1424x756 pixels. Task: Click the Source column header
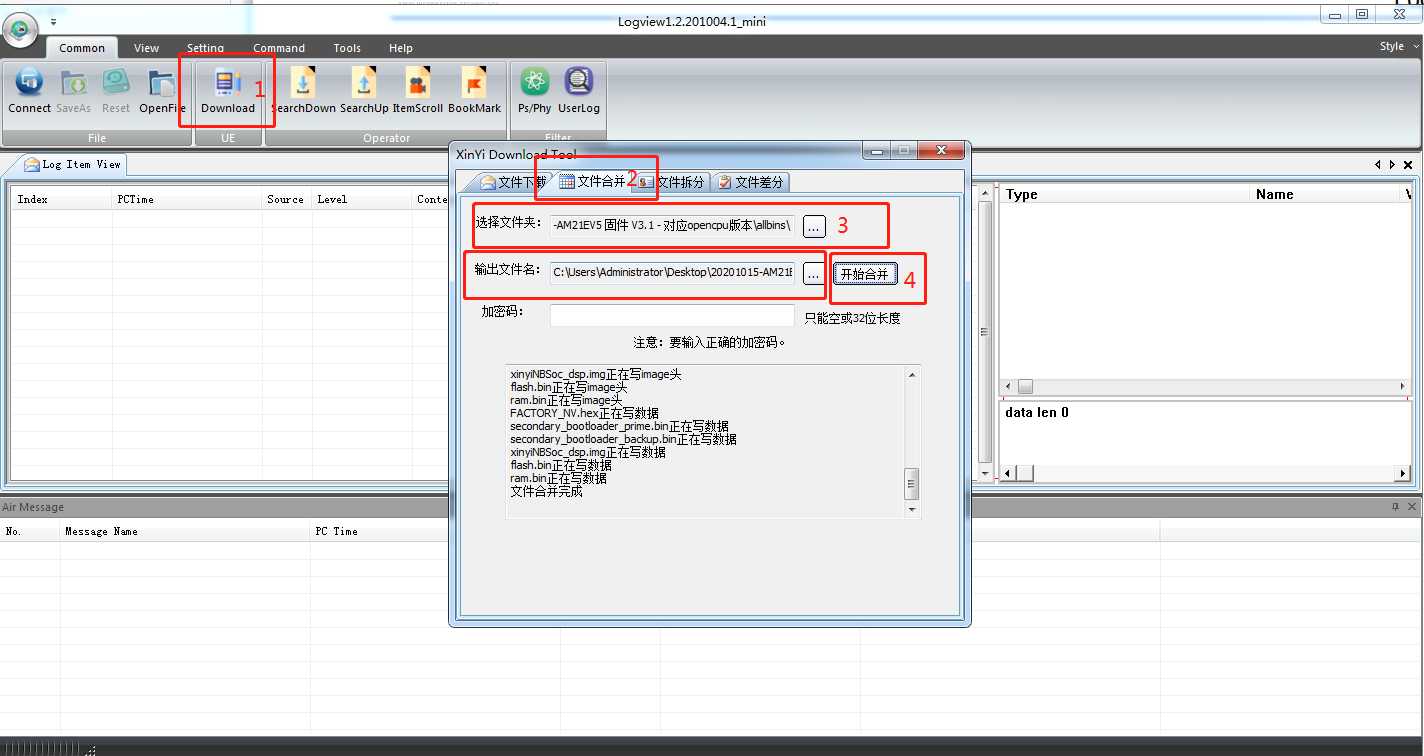(x=286, y=199)
